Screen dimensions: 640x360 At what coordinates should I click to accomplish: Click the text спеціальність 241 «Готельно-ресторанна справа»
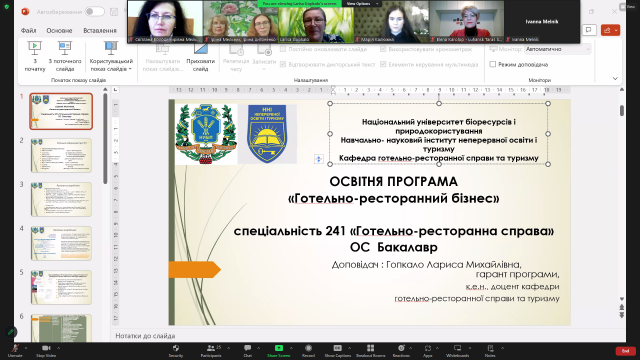(x=393, y=231)
